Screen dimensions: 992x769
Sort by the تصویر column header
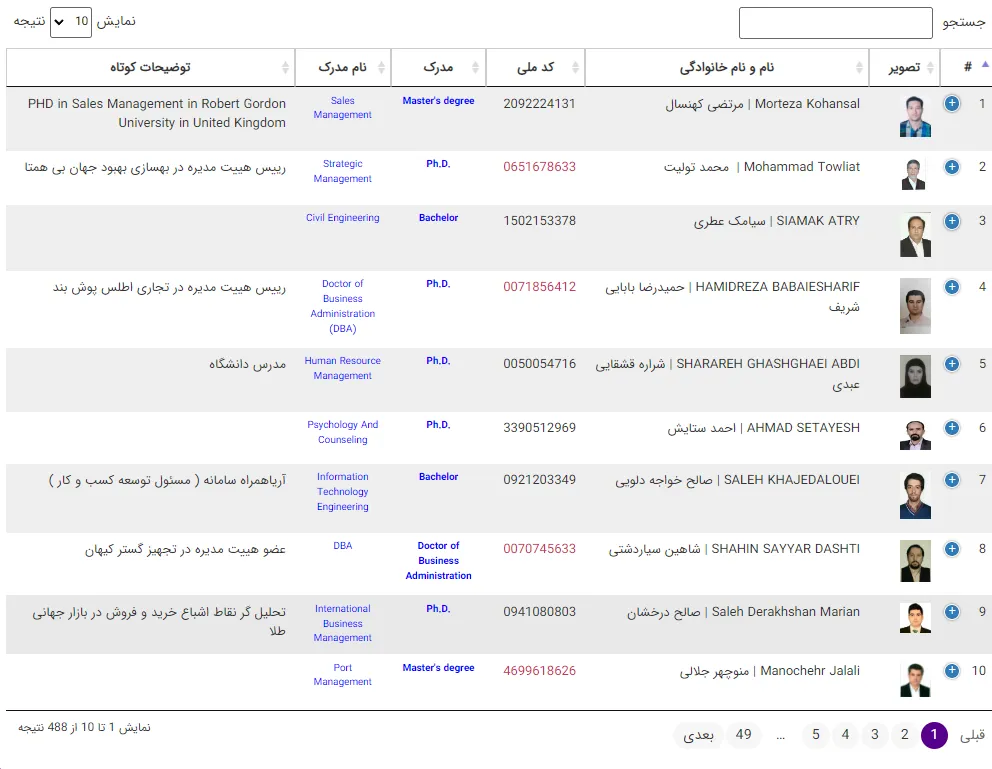[x=905, y=67]
